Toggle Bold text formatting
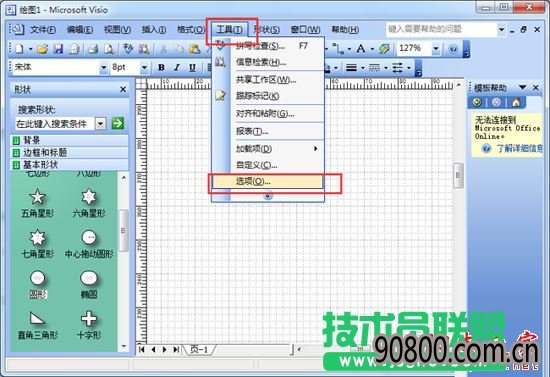Screen dimensions: 550x377 (161, 67)
